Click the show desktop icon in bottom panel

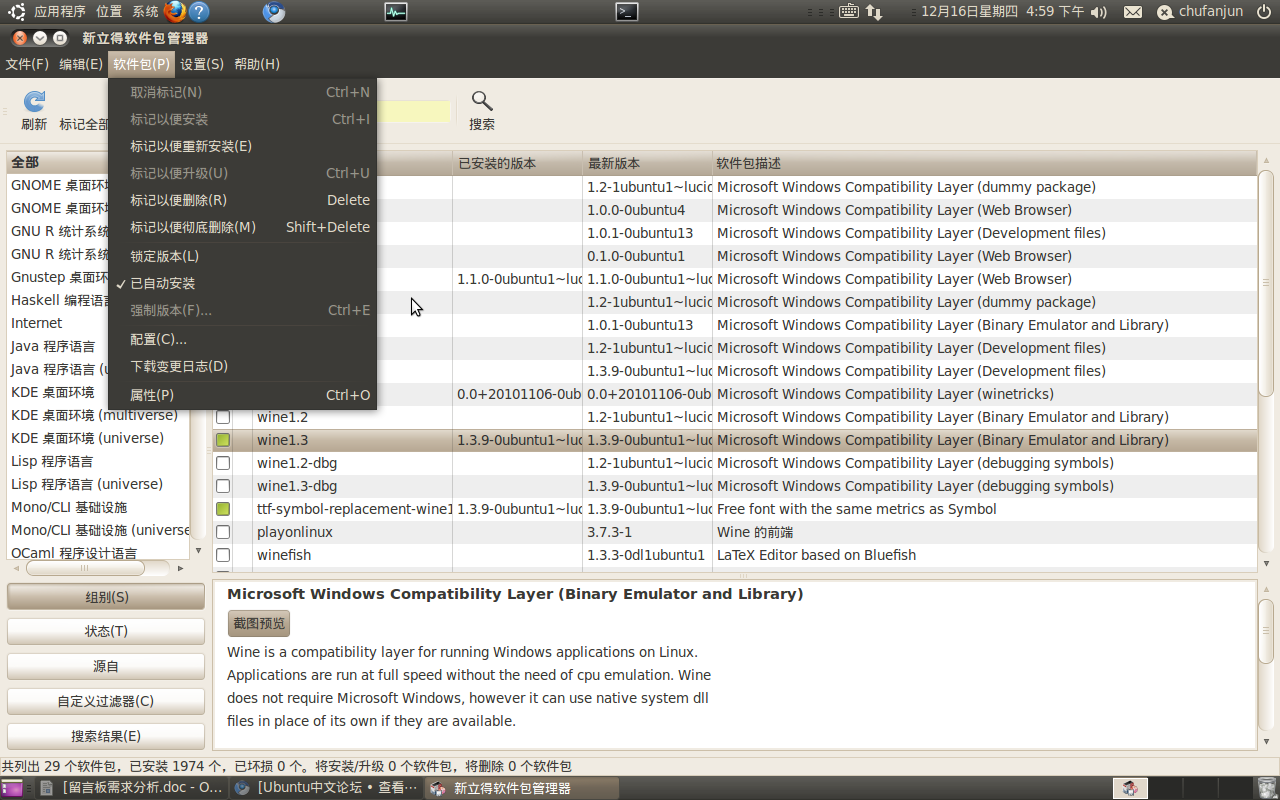click(x=12, y=788)
